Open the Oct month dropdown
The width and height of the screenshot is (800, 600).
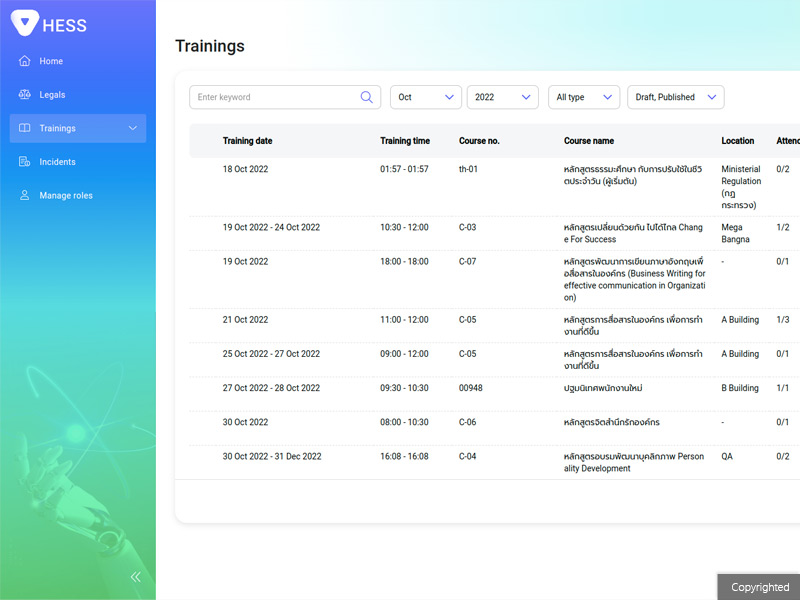[425, 97]
